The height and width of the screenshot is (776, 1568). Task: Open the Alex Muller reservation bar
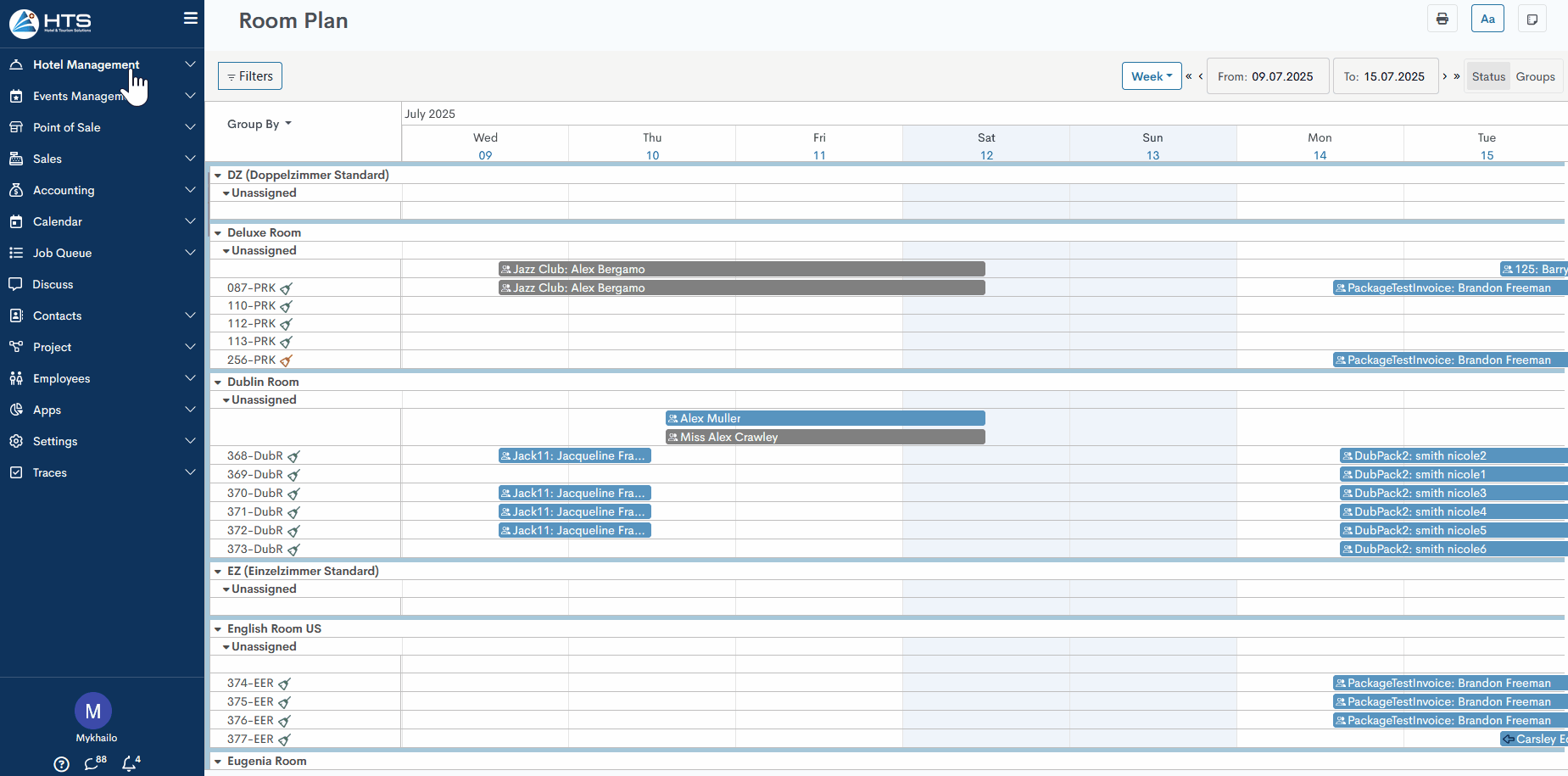click(824, 418)
